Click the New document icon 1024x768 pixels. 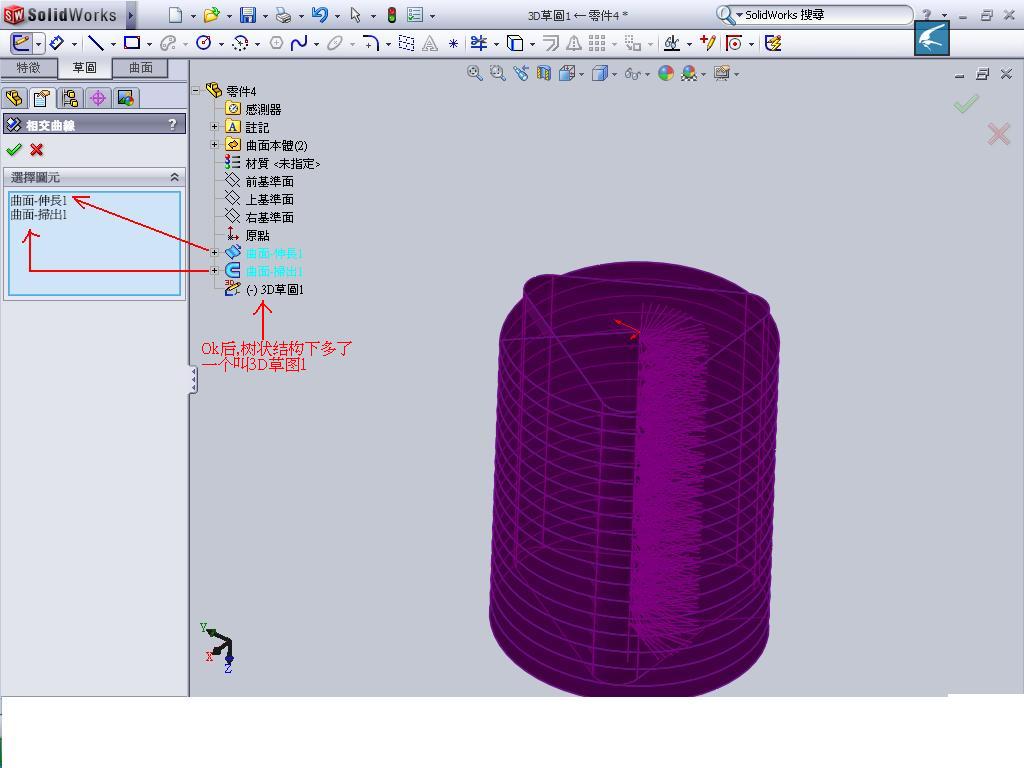175,14
